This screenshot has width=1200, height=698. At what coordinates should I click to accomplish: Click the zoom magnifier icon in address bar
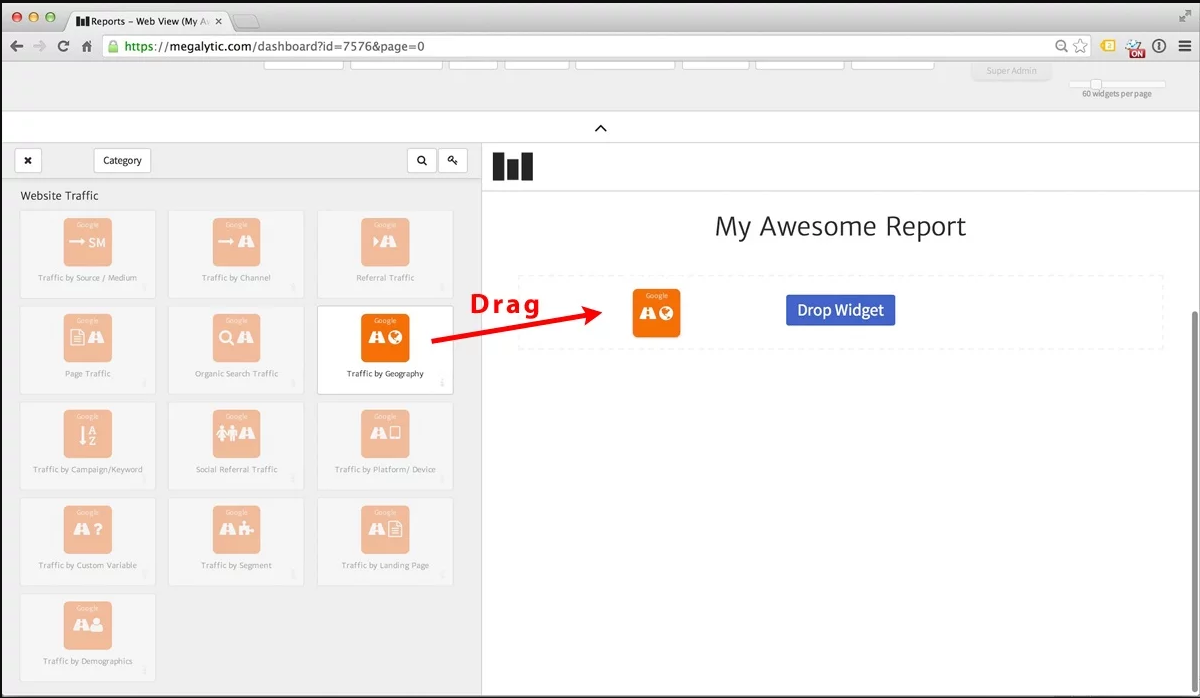coord(1061,46)
